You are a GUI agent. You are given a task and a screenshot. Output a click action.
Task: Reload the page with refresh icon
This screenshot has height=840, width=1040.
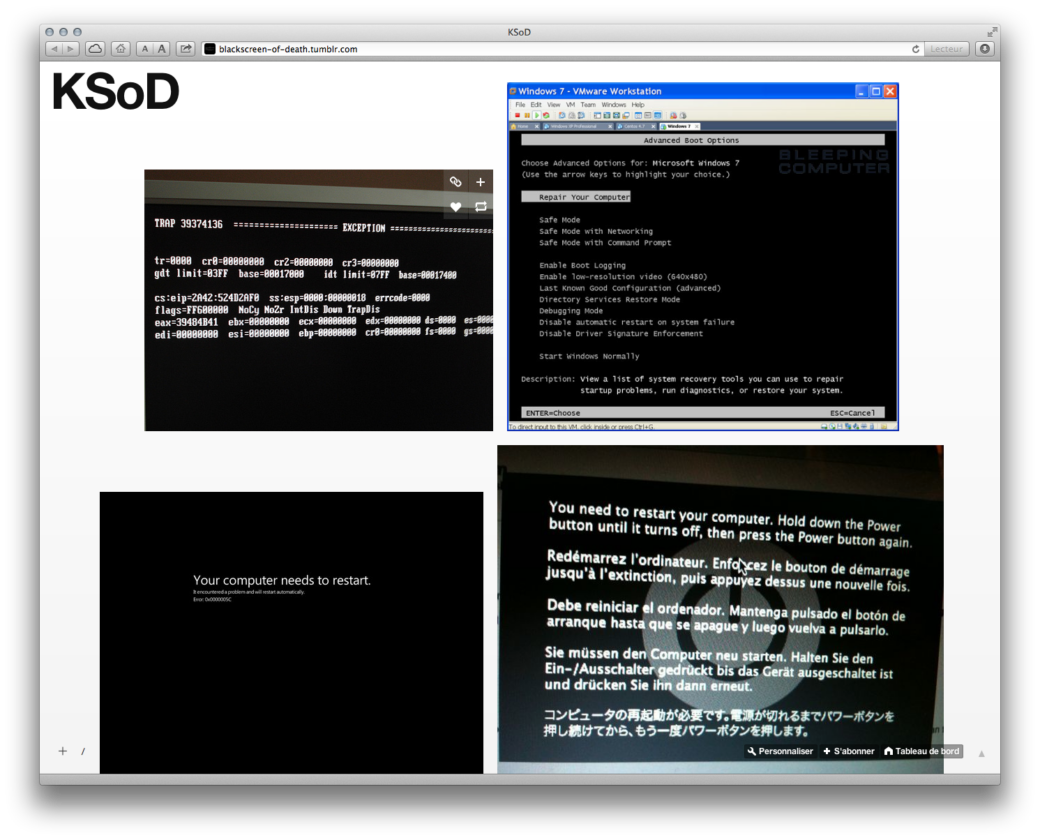pyautogui.click(x=915, y=49)
